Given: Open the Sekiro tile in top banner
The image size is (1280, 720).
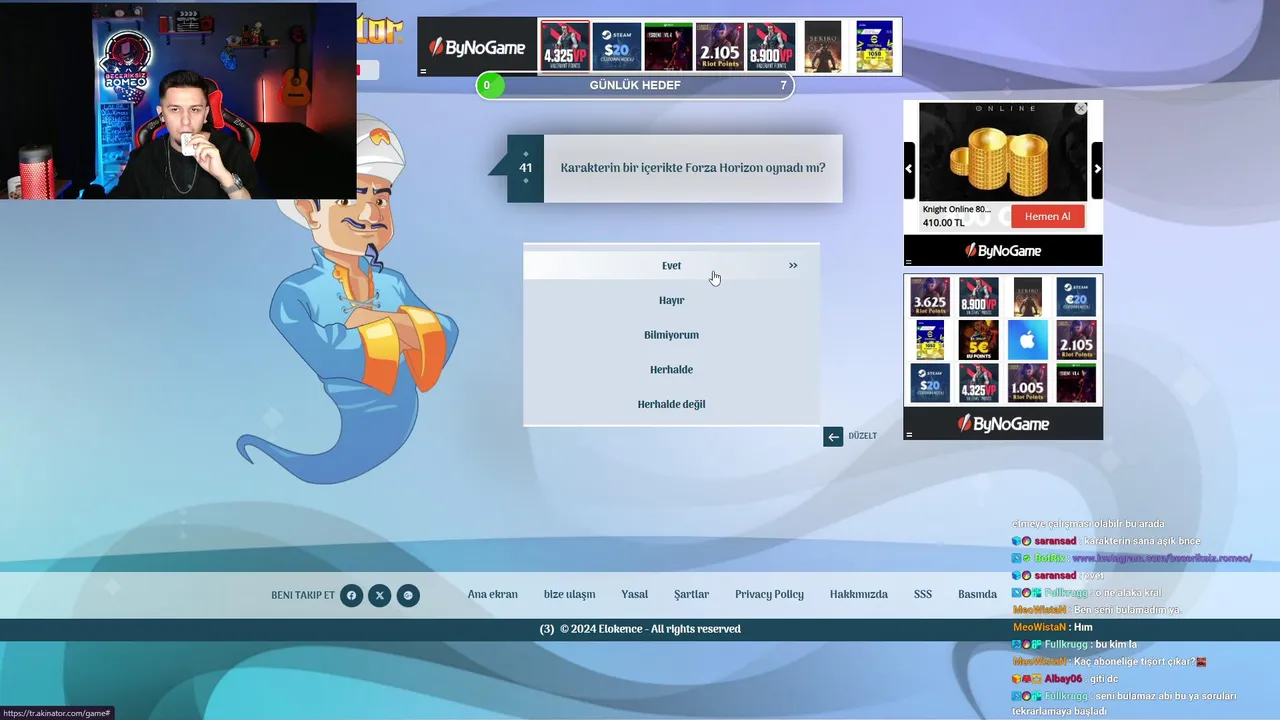Looking at the screenshot, I should pos(823,46).
